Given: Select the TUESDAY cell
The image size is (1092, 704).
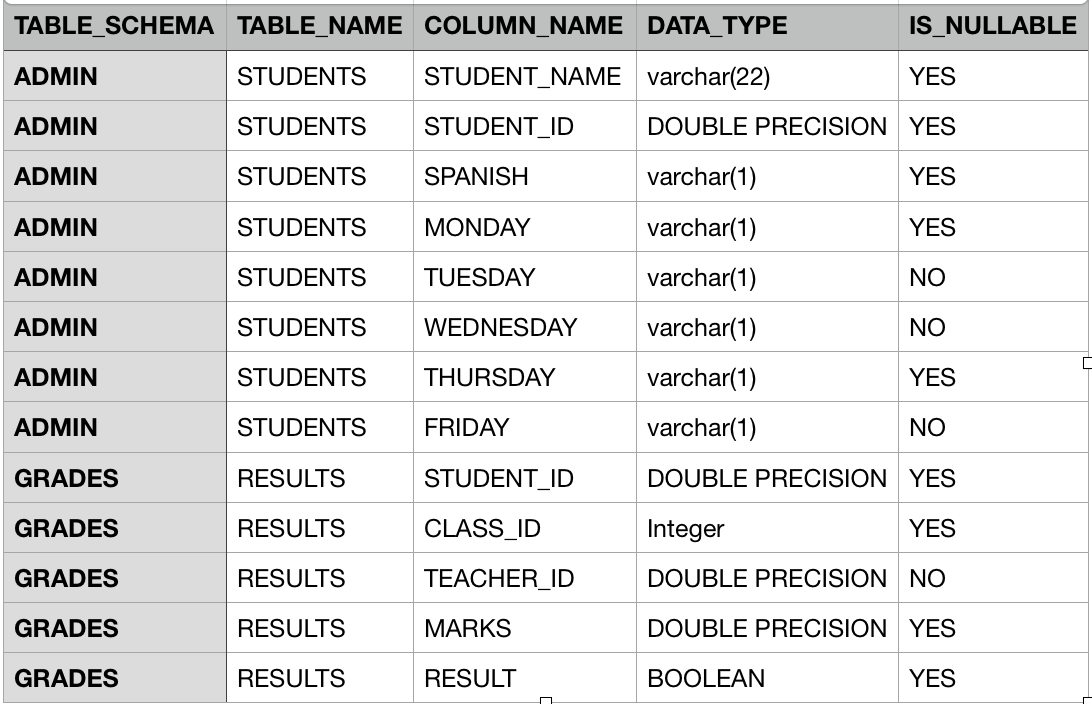Looking at the screenshot, I should coord(479,277).
